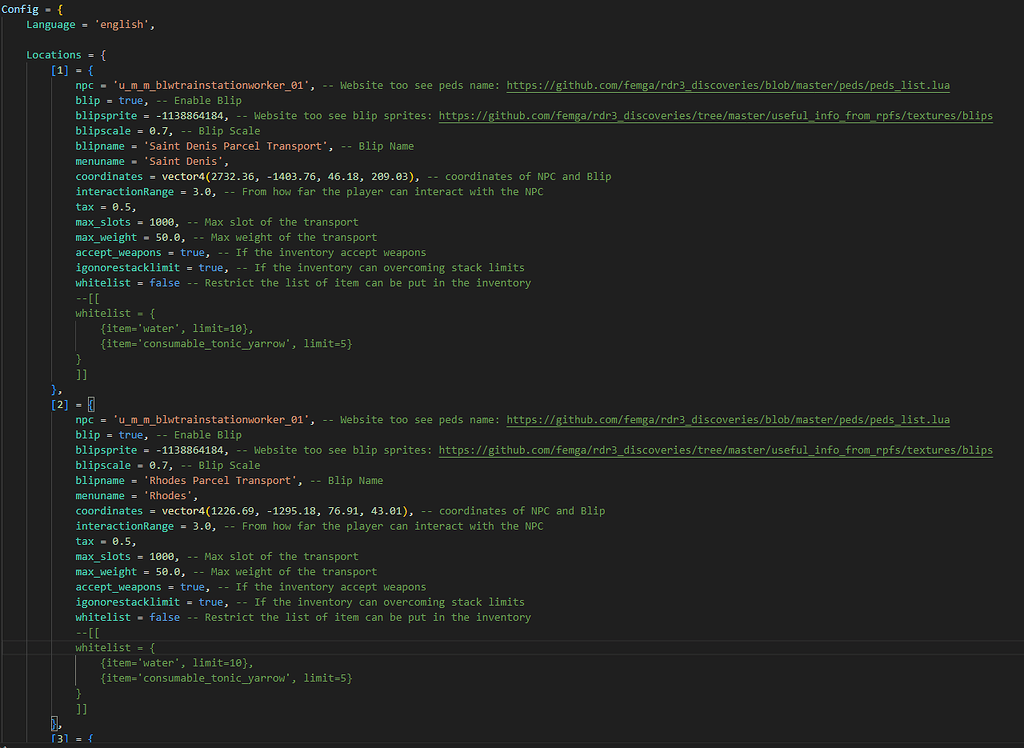
Task: Click the [1] location index
Action: (60, 70)
